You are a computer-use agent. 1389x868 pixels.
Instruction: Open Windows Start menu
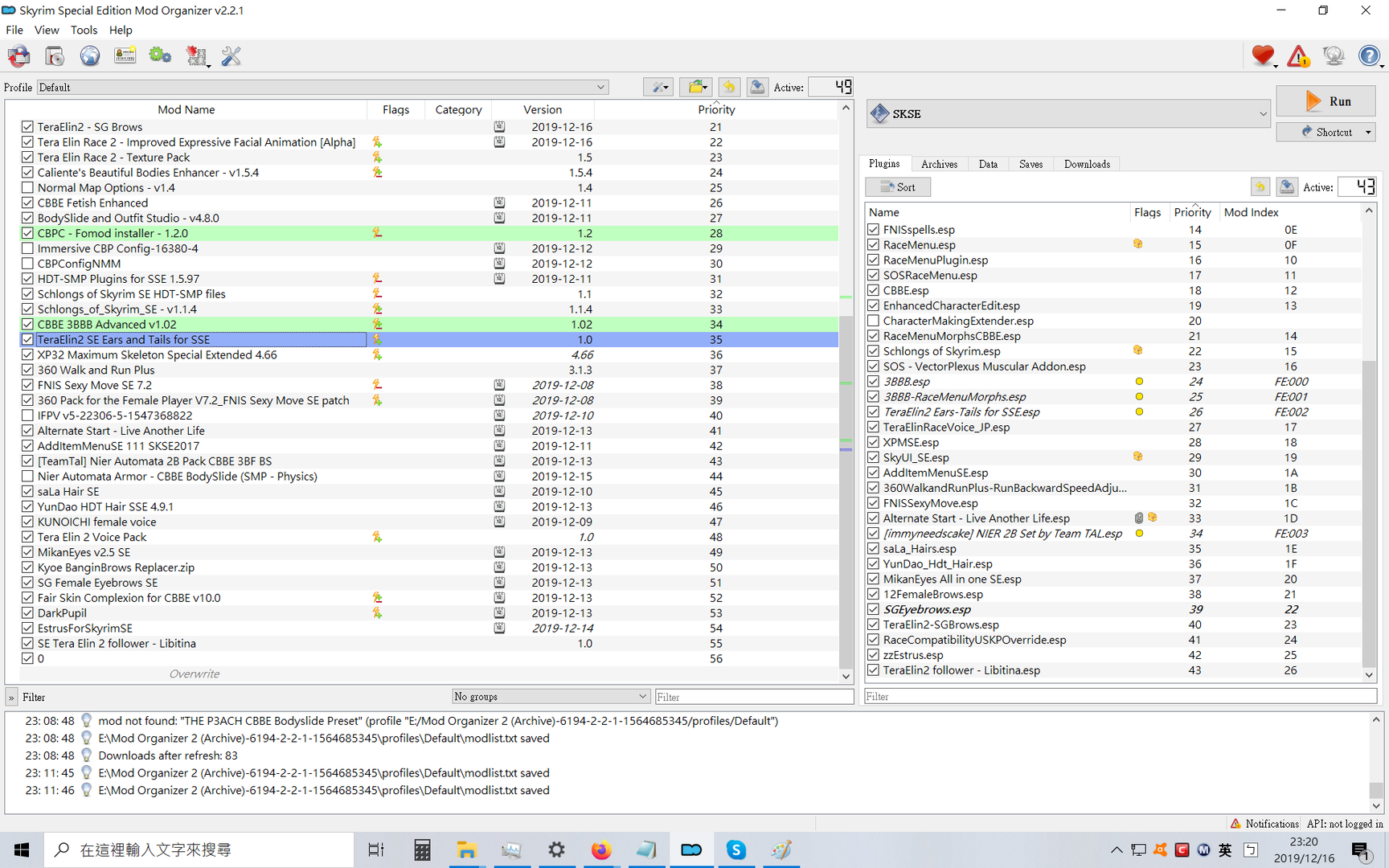point(22,850)
